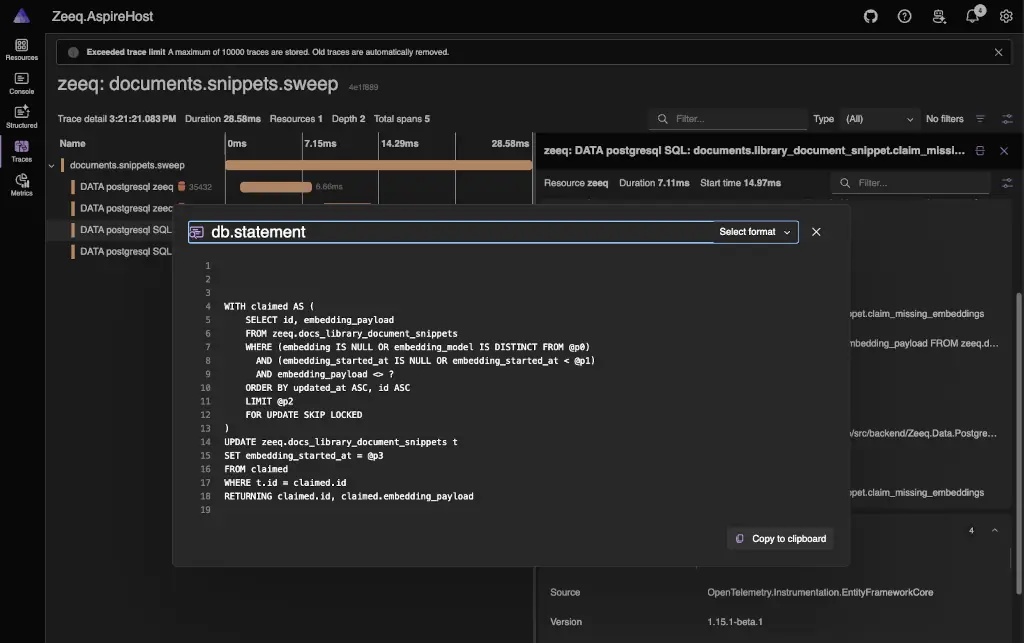This screenshot has height=643, width=1024.
Task: Open span details view options icon
Action: 1007,183
